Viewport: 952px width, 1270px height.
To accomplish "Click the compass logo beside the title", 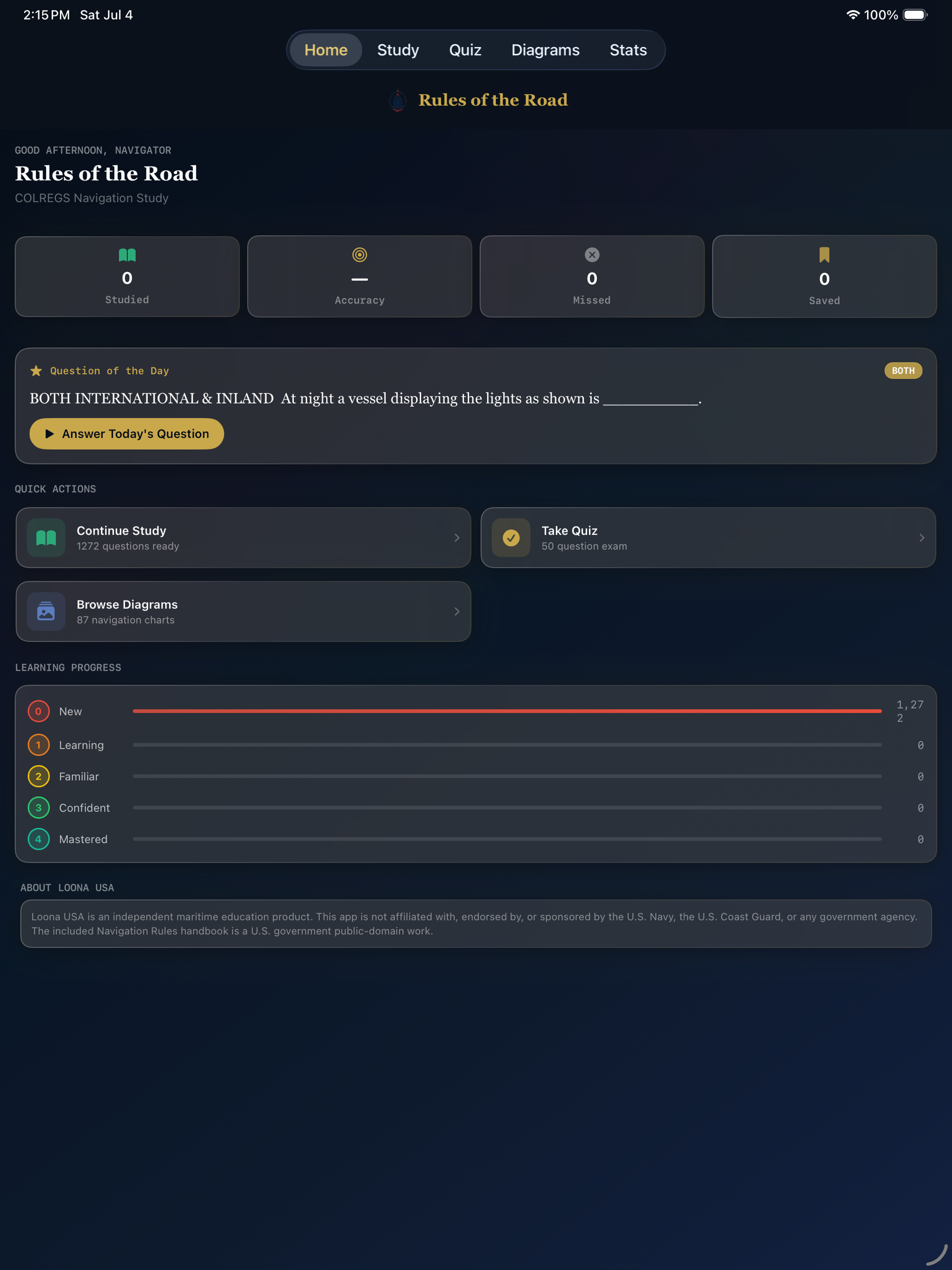I will (397, 100).
